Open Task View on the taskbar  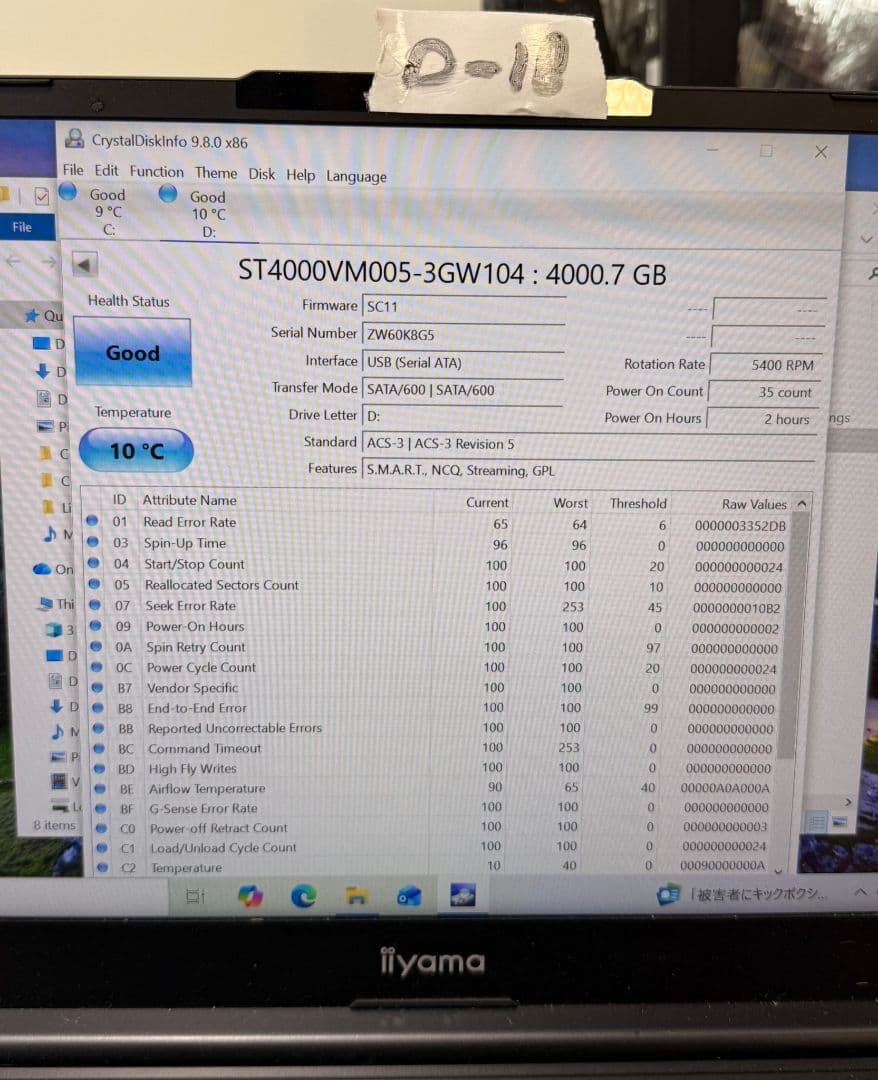pos(196,896)
